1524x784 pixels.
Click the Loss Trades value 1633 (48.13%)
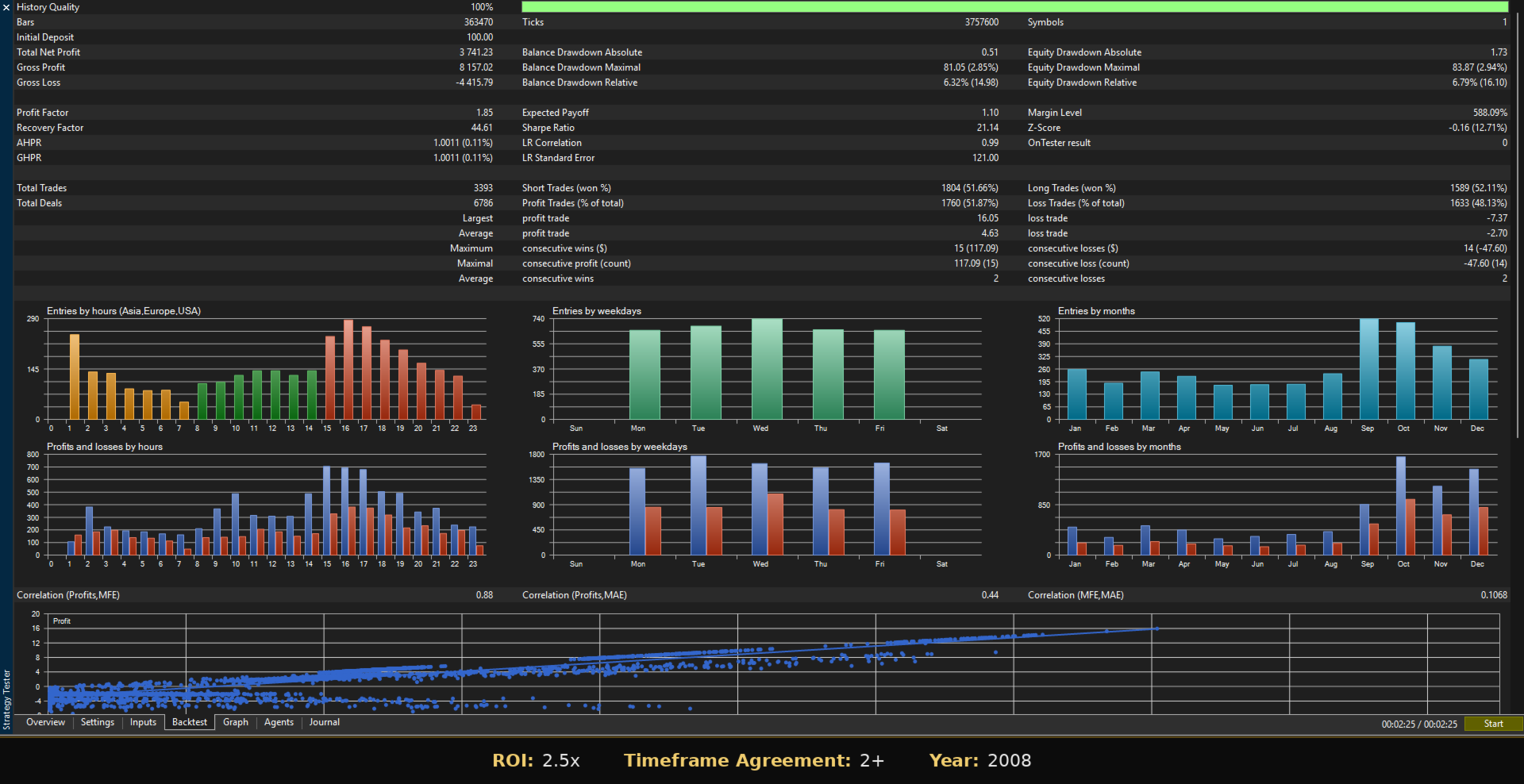click(x=1479, y=203)
